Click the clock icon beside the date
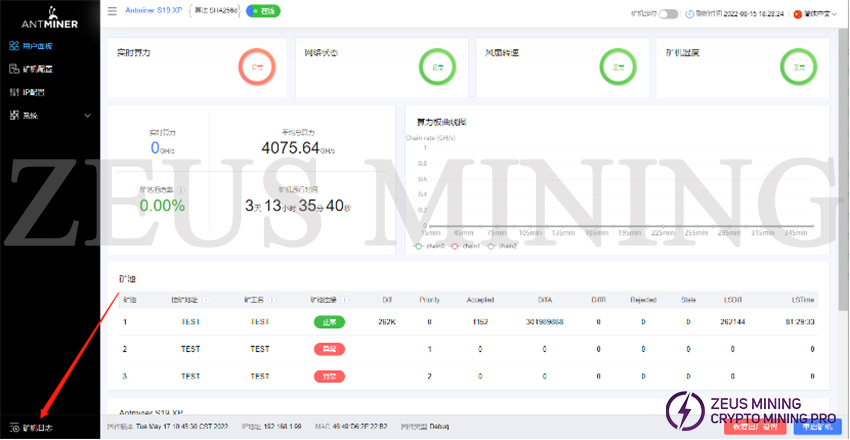850x440 pixels. coord(689,14)
